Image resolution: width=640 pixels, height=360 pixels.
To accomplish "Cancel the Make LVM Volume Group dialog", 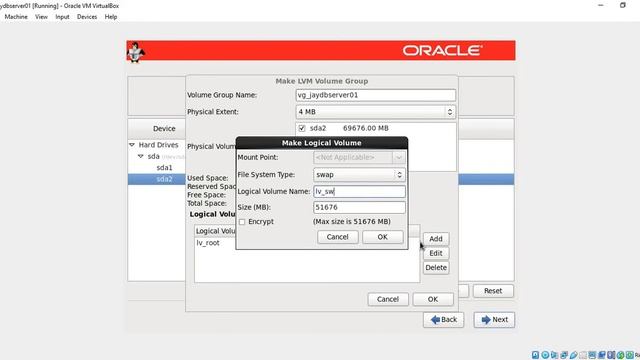I will coord(388,299).
